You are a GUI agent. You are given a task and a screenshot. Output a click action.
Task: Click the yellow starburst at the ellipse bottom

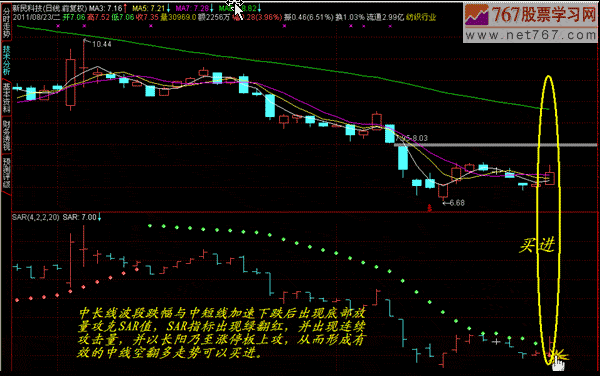(559, 356)
